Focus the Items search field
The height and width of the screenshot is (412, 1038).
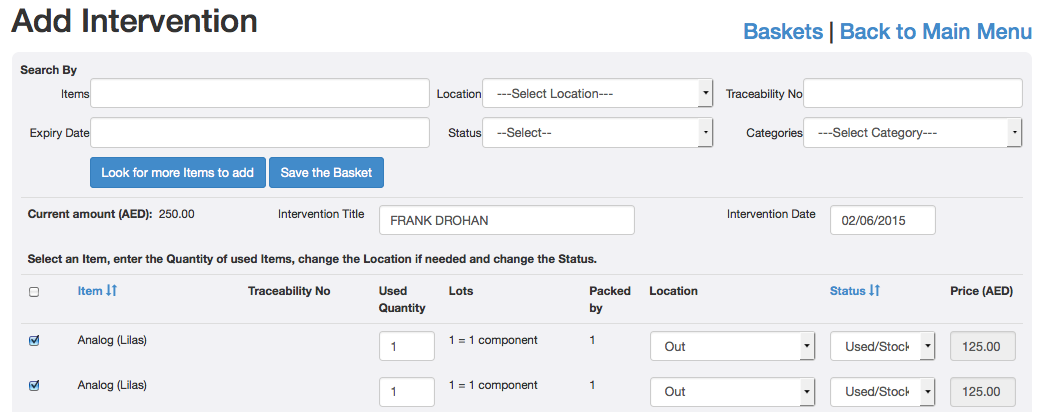[x=260, y=94]
